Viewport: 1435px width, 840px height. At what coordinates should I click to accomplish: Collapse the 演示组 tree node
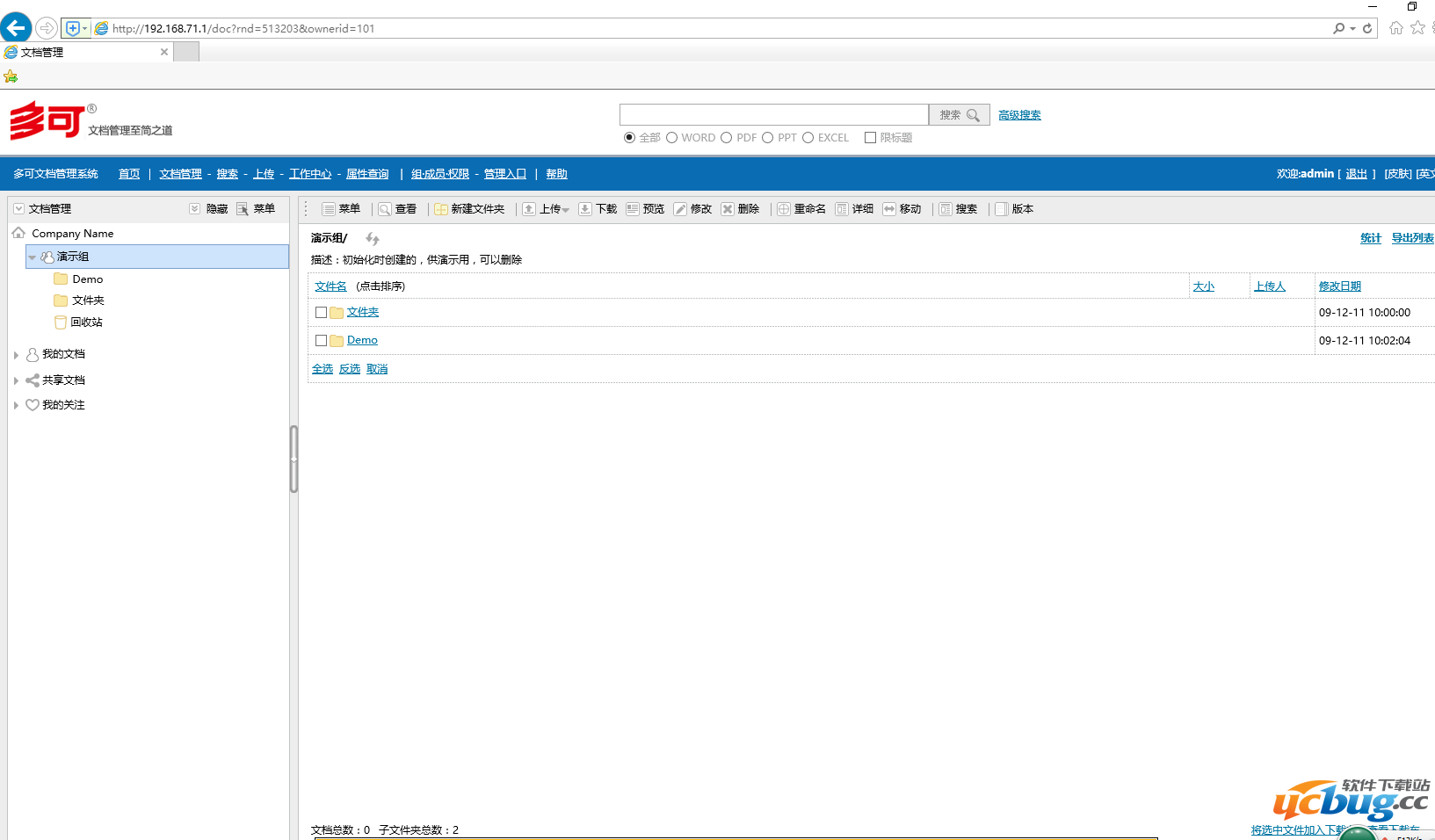coord(33,257)
